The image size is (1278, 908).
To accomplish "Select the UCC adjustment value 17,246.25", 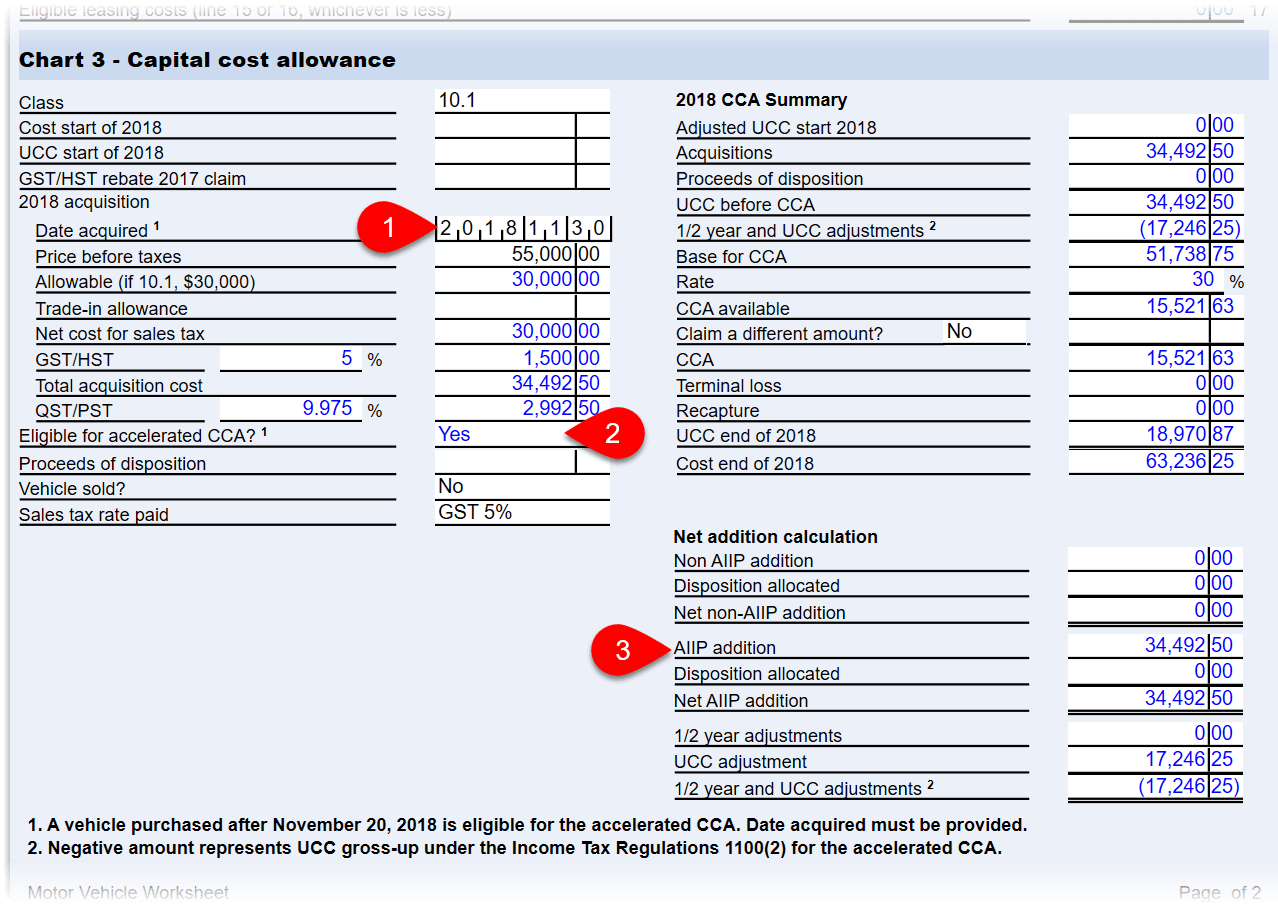I will click(x=1156, y=760).
